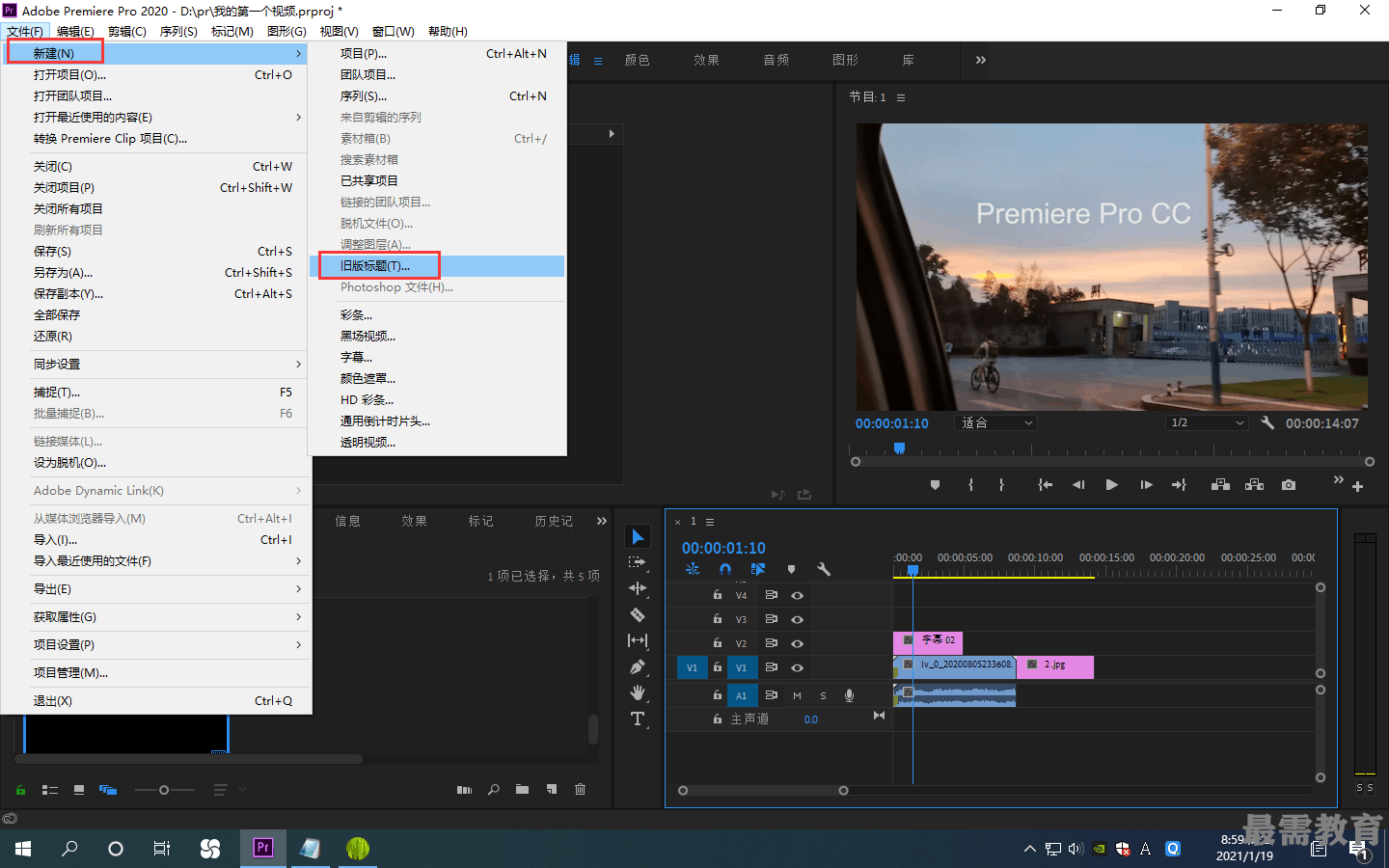Expand 同步设置 submenu

click(154, 364)
